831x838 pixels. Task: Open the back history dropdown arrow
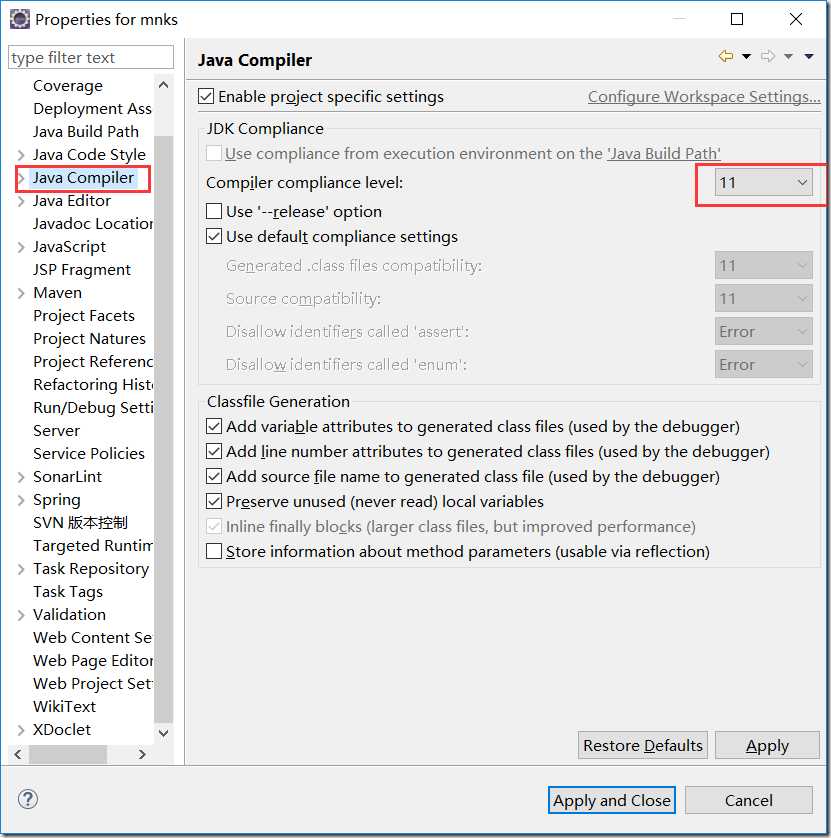[x=747, y=56]
